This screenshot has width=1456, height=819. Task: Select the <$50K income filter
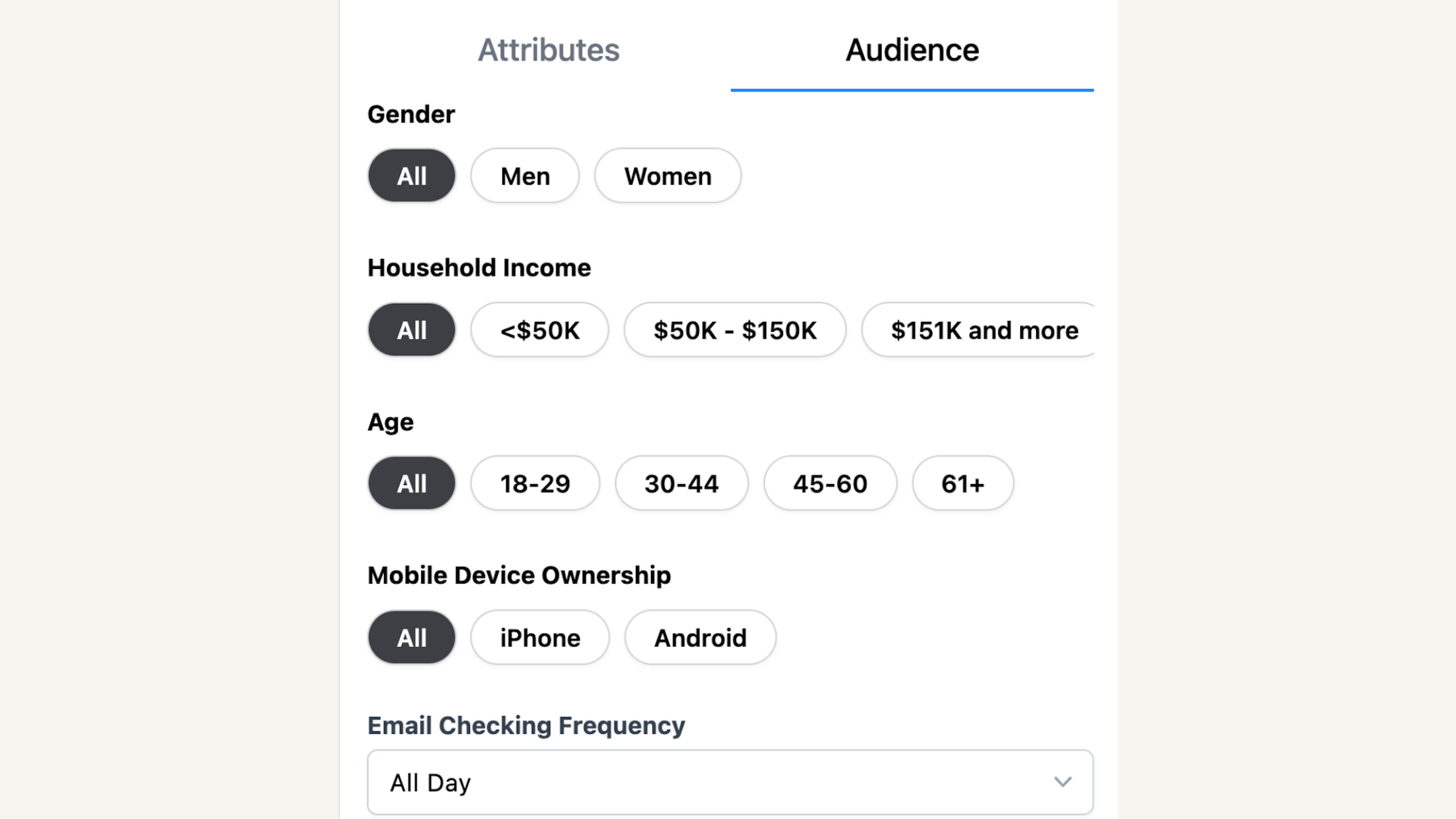pyautogui.click(x=540, y=329)
